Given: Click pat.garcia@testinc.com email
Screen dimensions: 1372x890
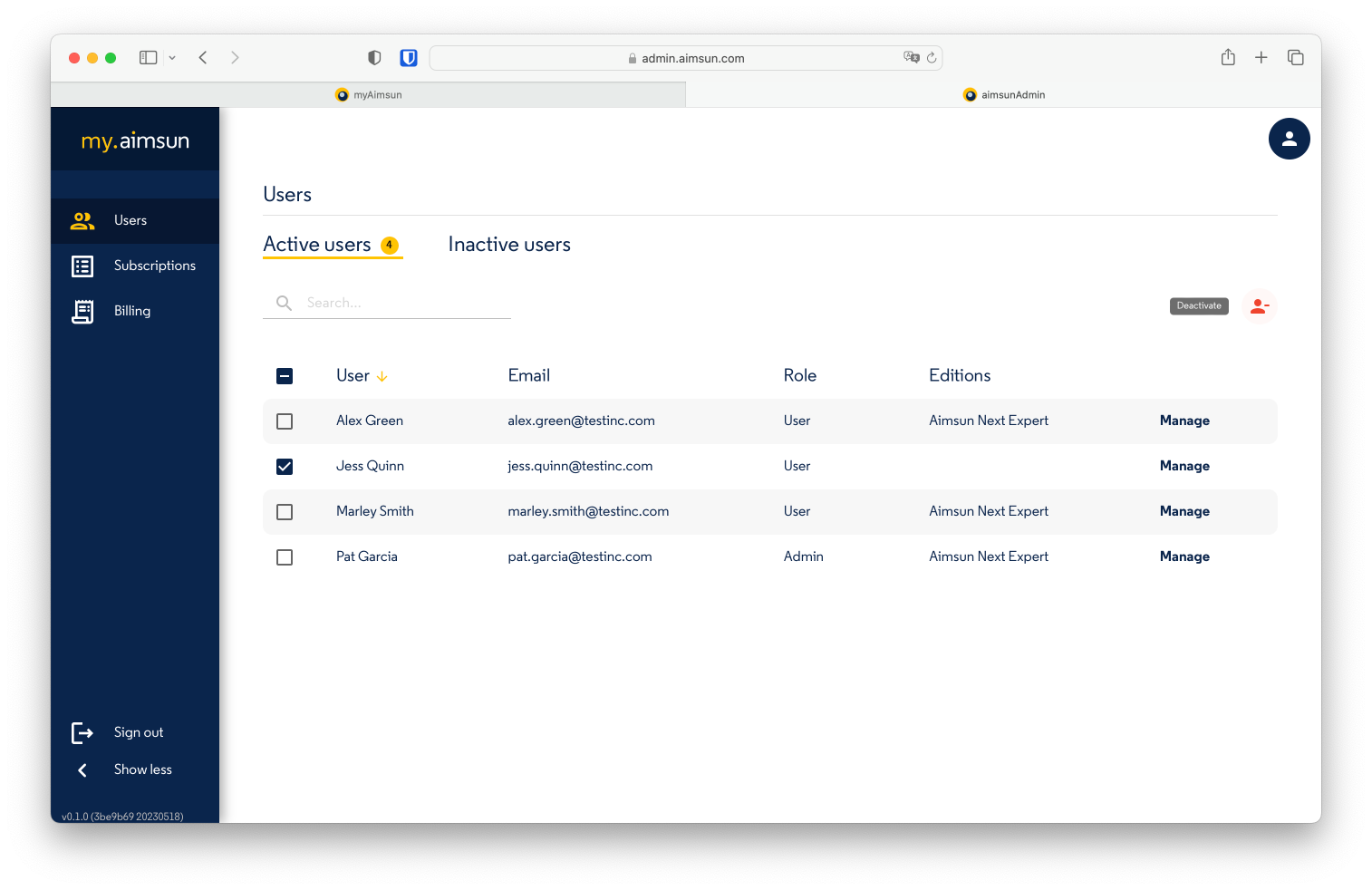Looking at the screenshot, I should coord(580,556).
